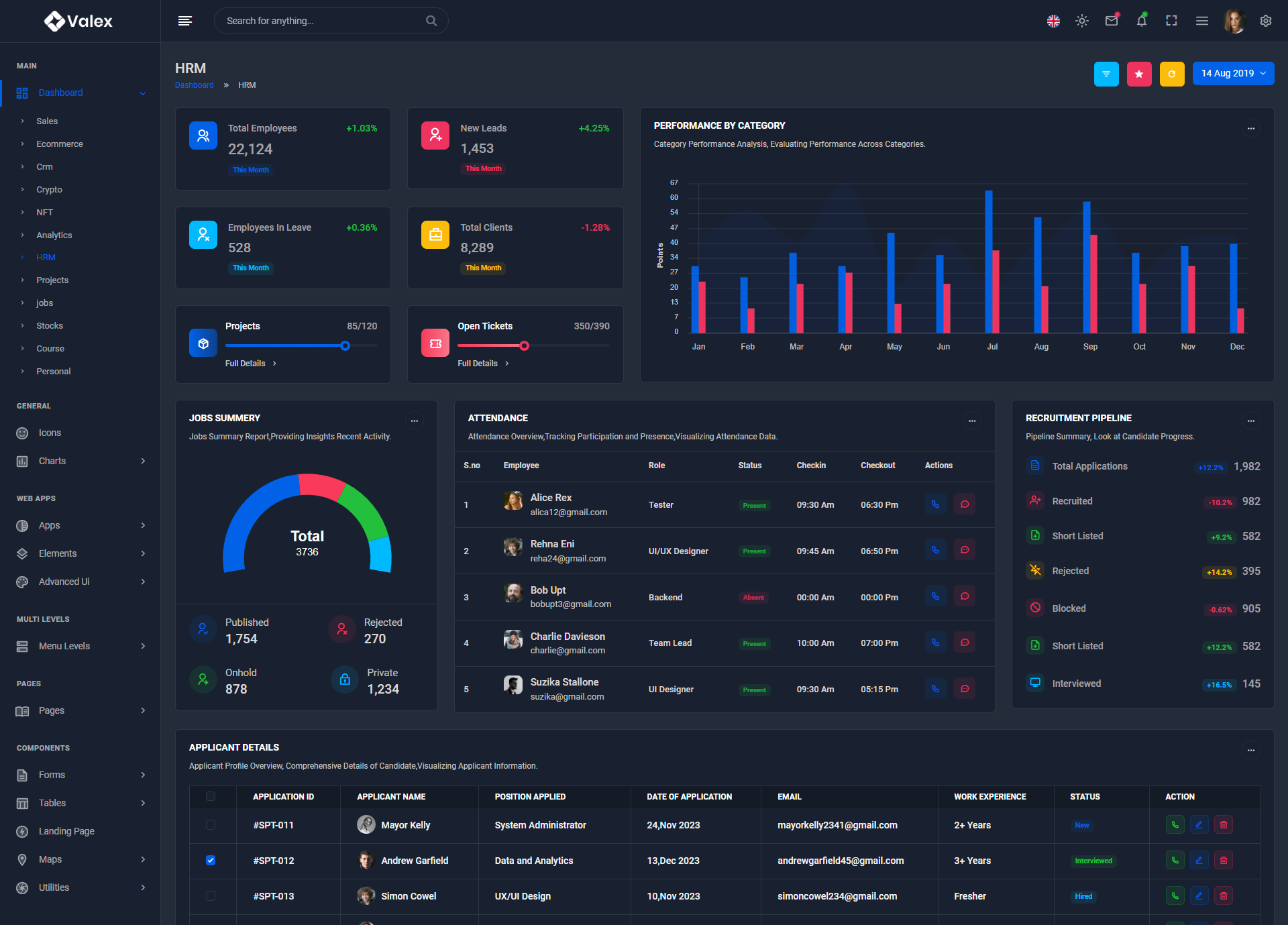Toggle the select-all applicants checkbox
This screenshot has width=1288, height=925.
coord(211,796)
